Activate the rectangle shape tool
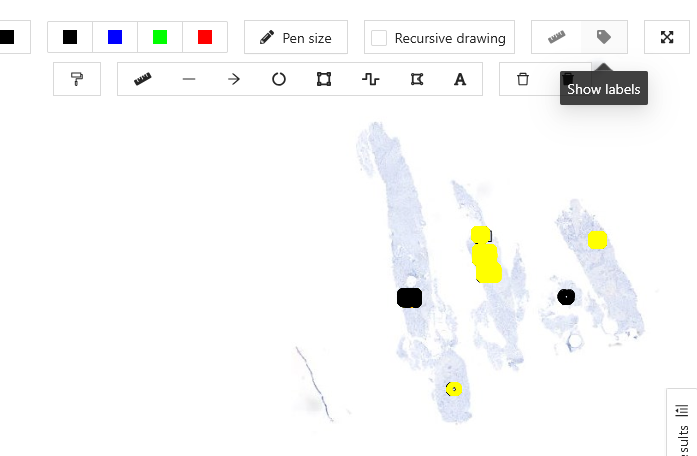697x456 pixels. [324, 79]
